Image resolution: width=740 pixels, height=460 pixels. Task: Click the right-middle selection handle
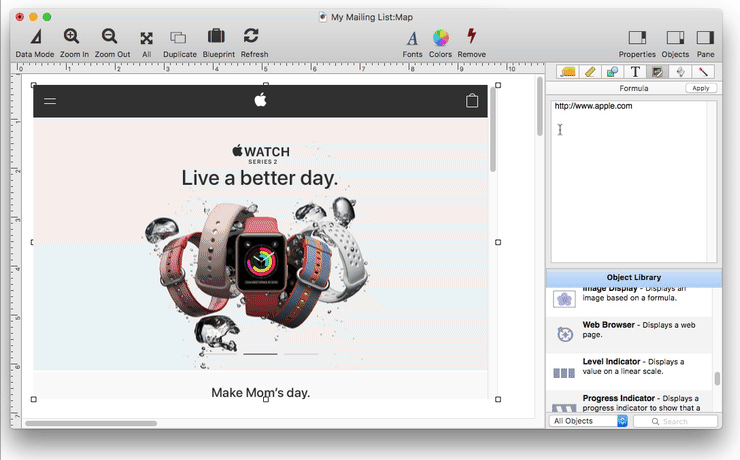point(498,242)
